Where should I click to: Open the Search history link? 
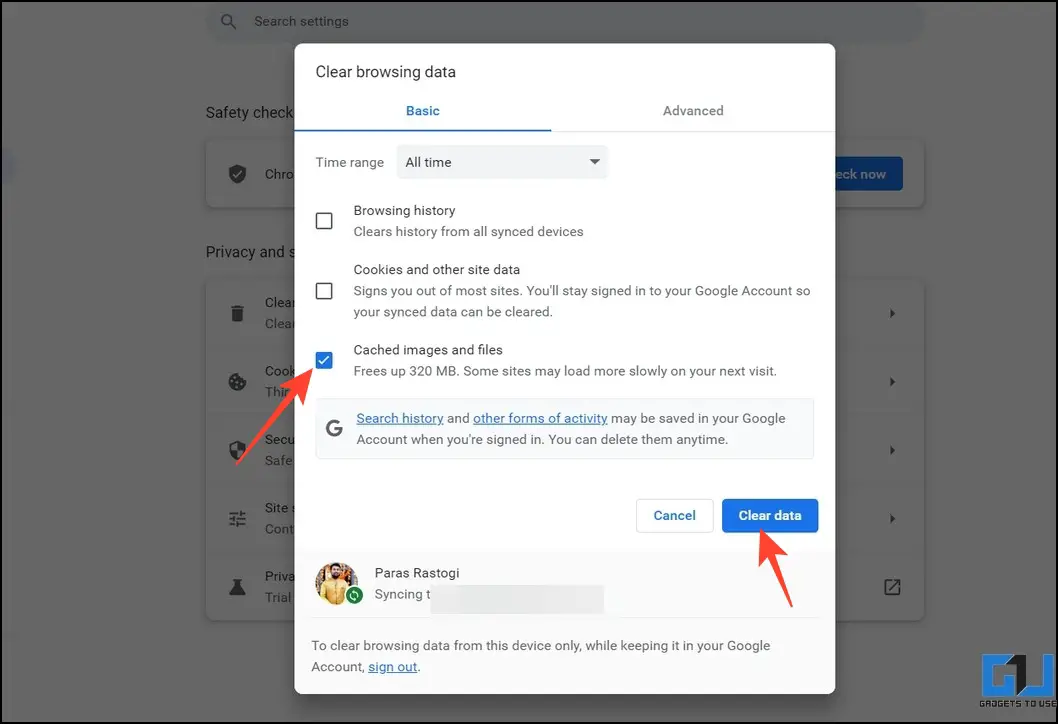point(399,418)
